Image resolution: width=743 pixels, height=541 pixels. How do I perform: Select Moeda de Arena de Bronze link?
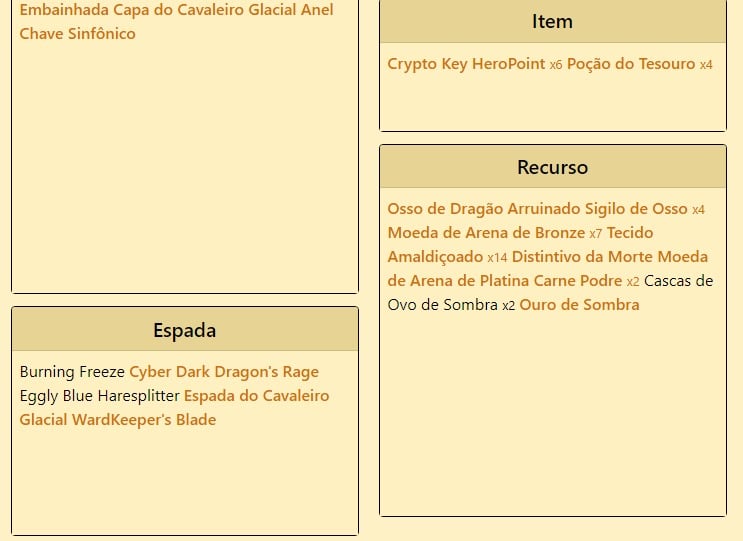(486, 233)
